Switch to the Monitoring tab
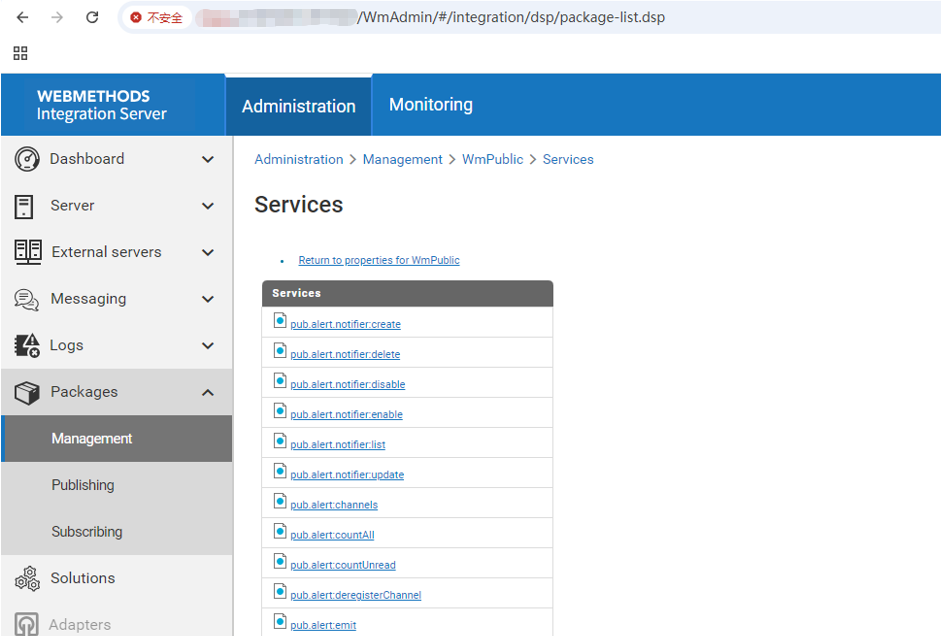941x636 pixels. [x=431, y=104]
